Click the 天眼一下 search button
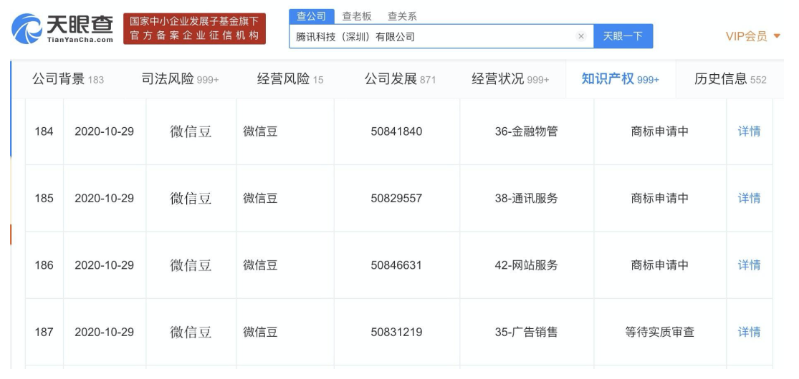The image size is (799, 379). (x=623, y=36)
